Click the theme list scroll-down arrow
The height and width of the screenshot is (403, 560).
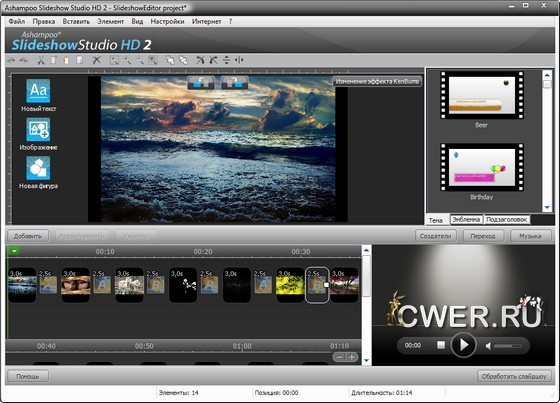tap(547, 207)
